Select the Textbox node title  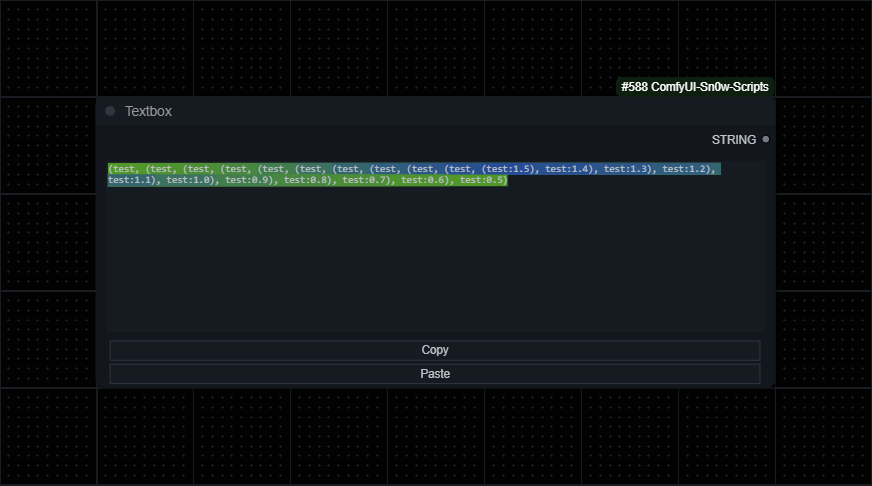(x=148, y=111)
